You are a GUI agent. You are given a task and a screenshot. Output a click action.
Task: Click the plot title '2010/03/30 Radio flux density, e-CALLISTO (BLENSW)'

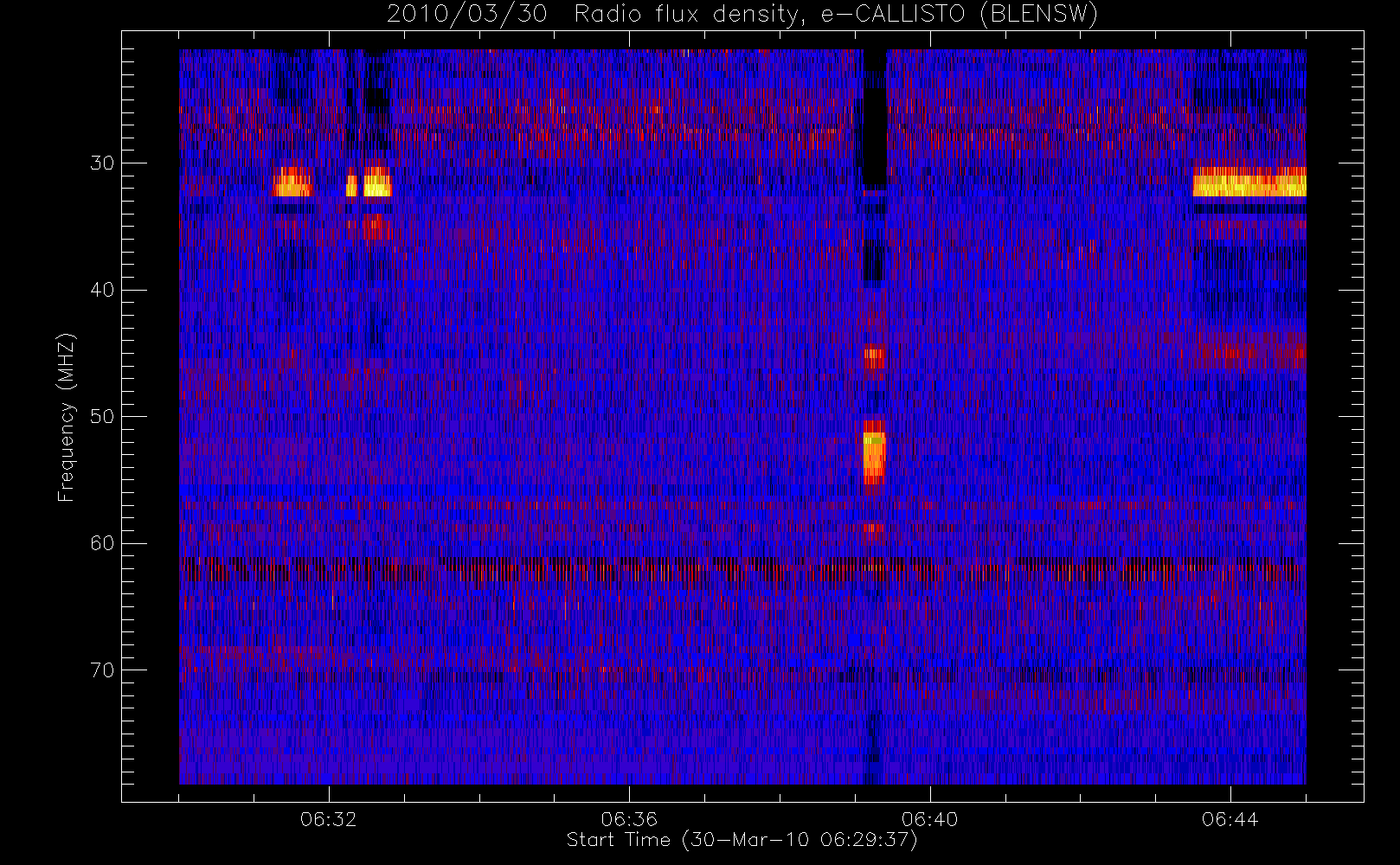(742, 15)
